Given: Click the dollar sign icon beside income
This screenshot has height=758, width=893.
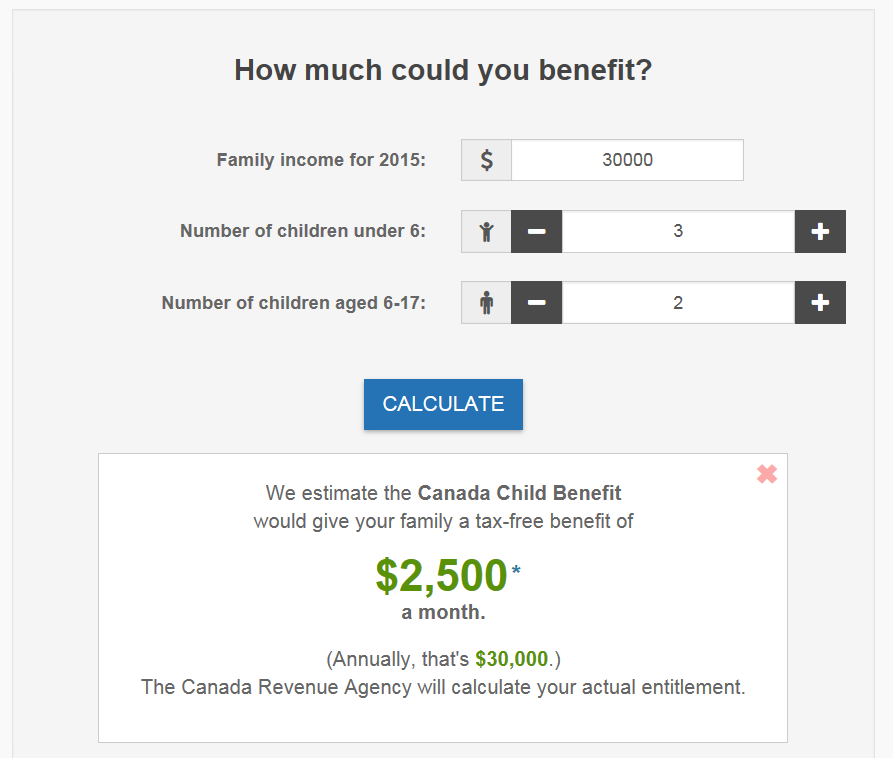Looking at the screenshot, I should pyautogui.click(x=486, y=160).
